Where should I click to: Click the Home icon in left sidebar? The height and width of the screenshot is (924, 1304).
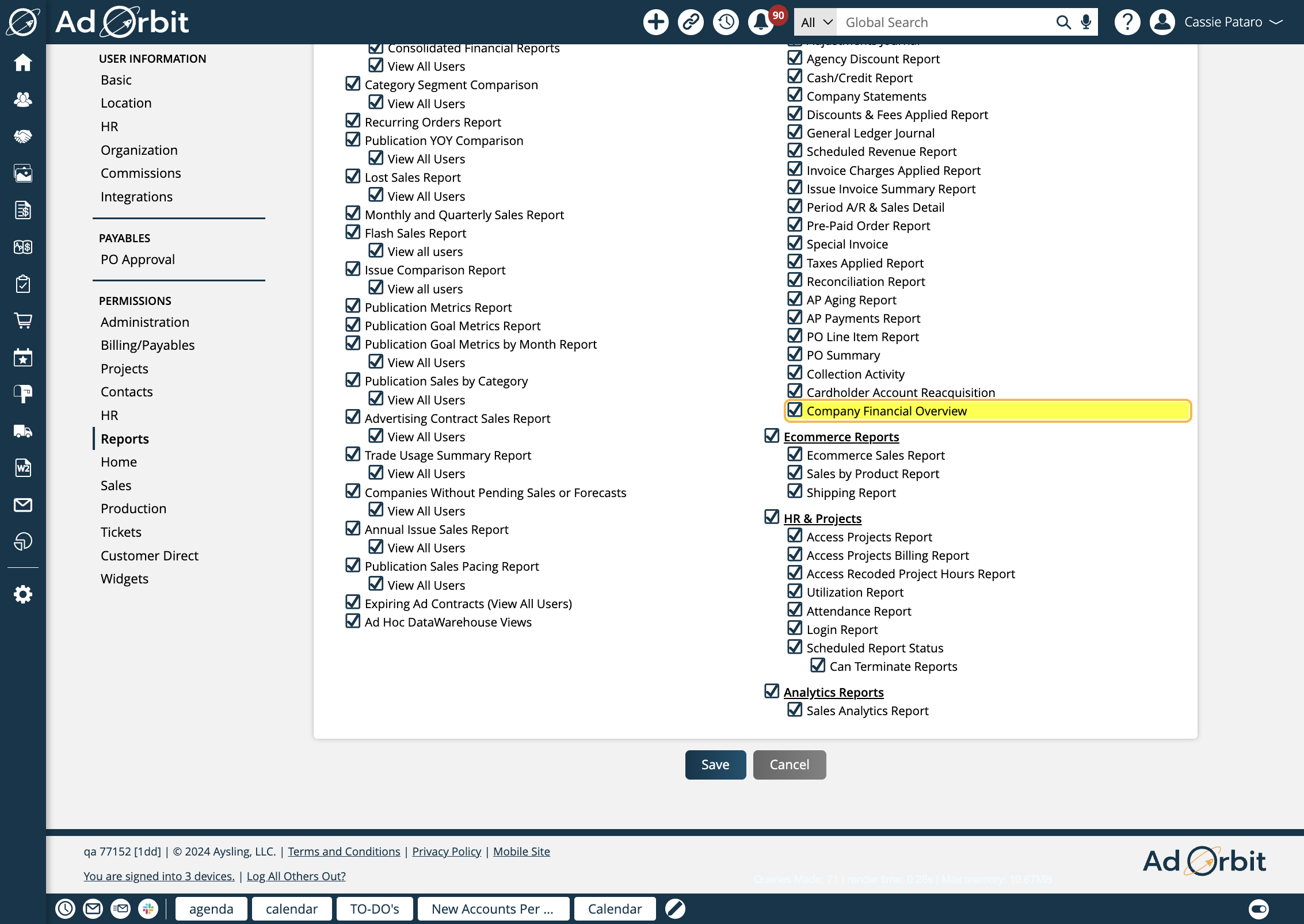23,62
